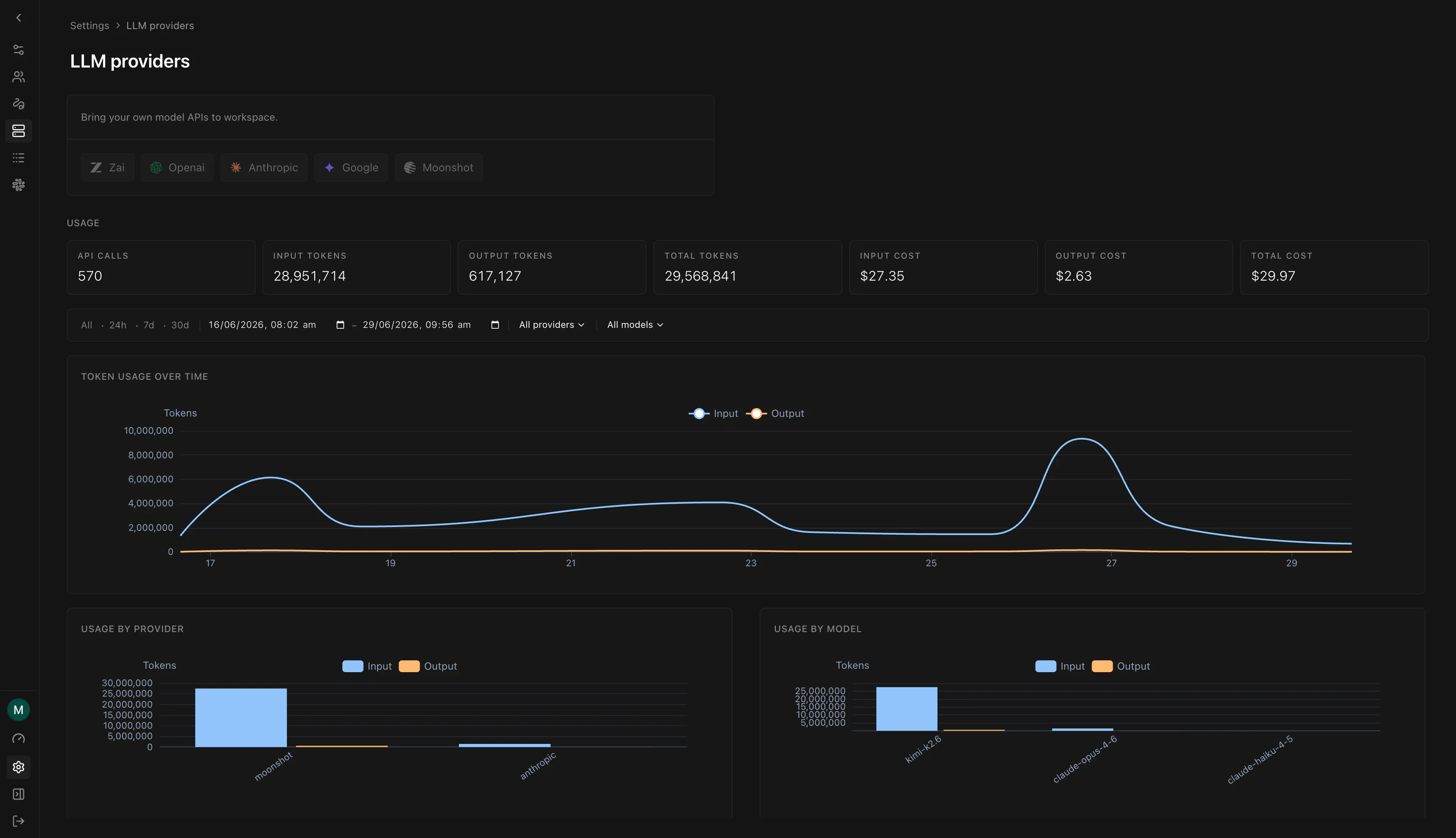Add the Zai provider

click(108, 168)
